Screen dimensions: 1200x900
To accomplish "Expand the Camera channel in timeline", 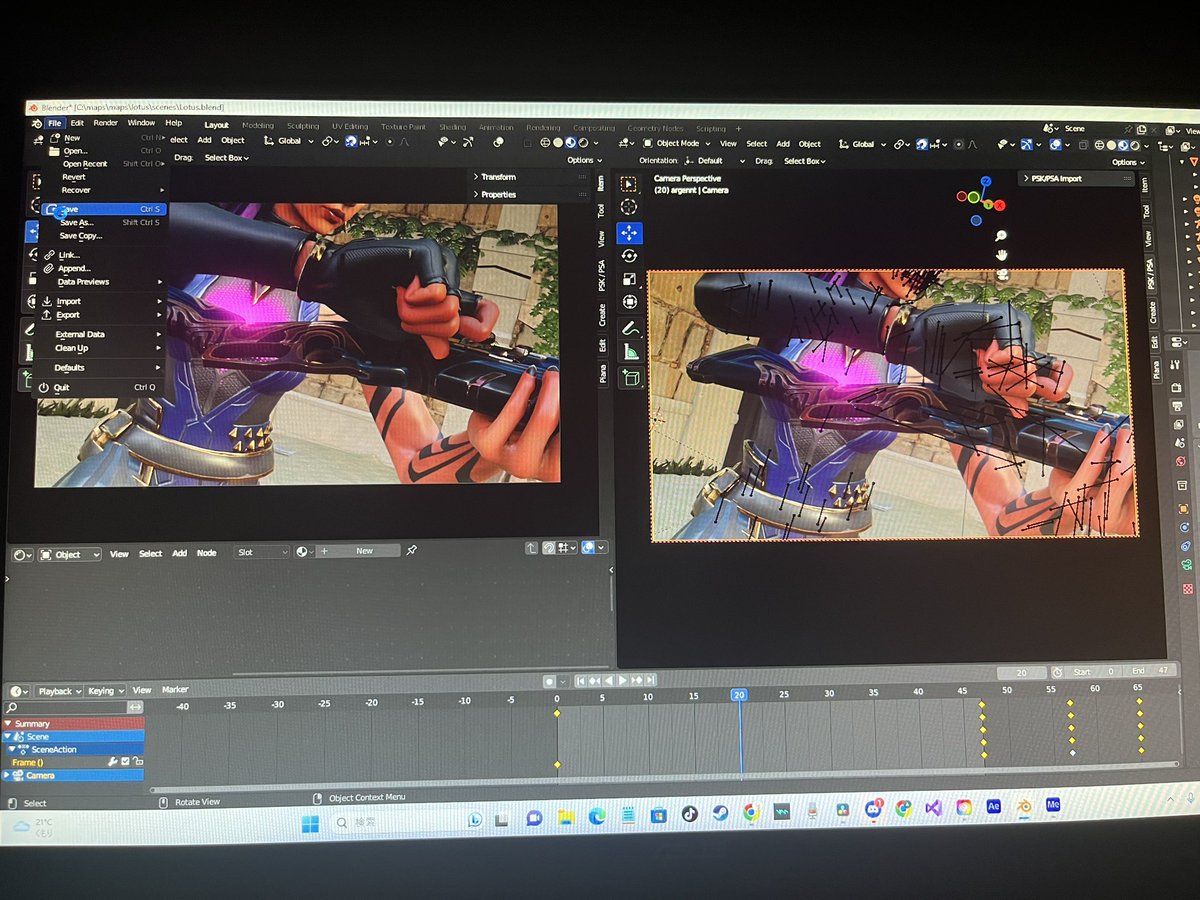I will pos(7,775).
